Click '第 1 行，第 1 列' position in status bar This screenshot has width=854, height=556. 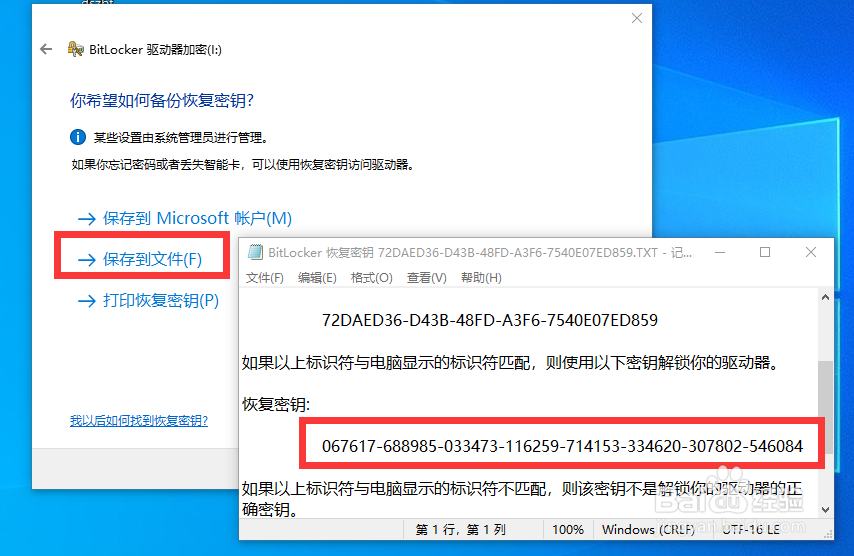[x=461, y=529]
